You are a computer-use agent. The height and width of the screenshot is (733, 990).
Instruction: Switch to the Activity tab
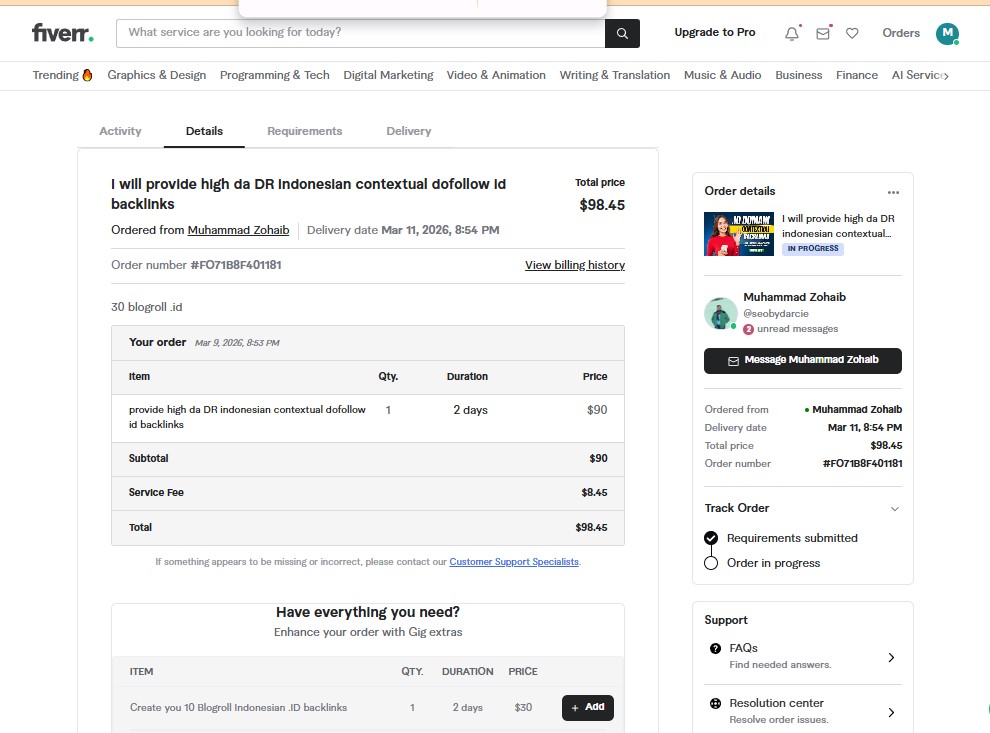(120, 131)
